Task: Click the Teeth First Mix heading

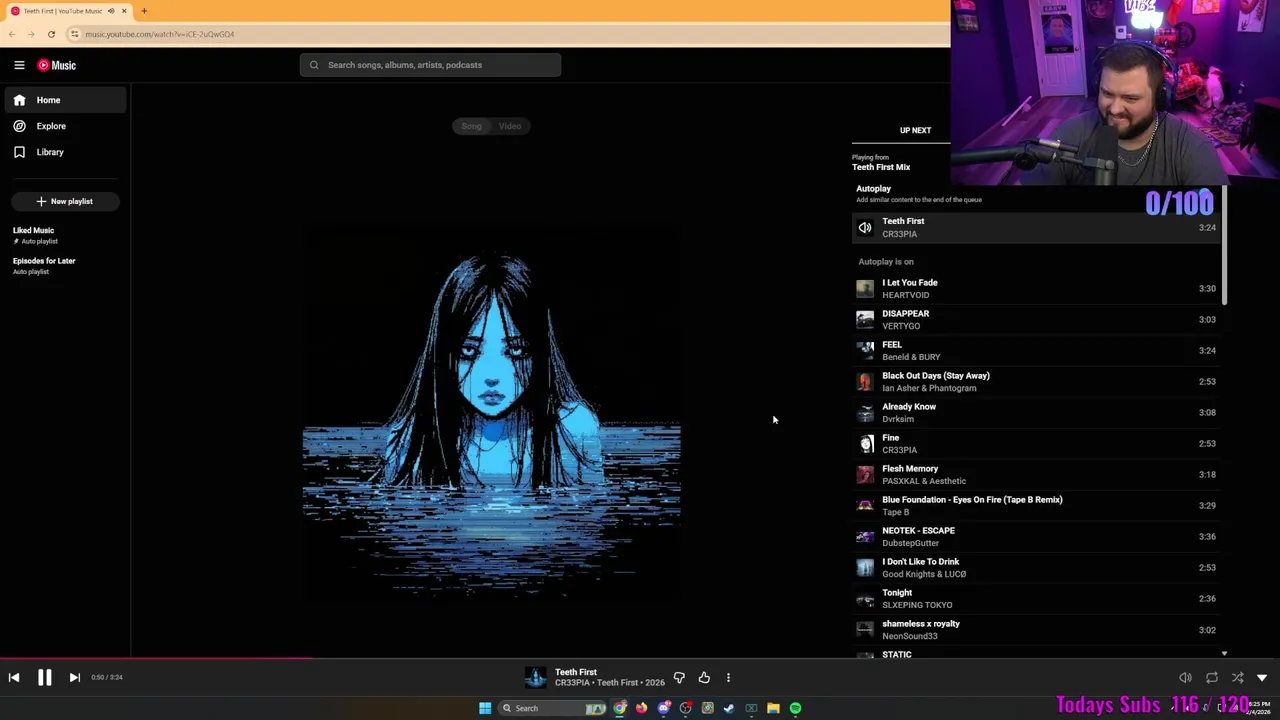Action: [x=881, y=167]
